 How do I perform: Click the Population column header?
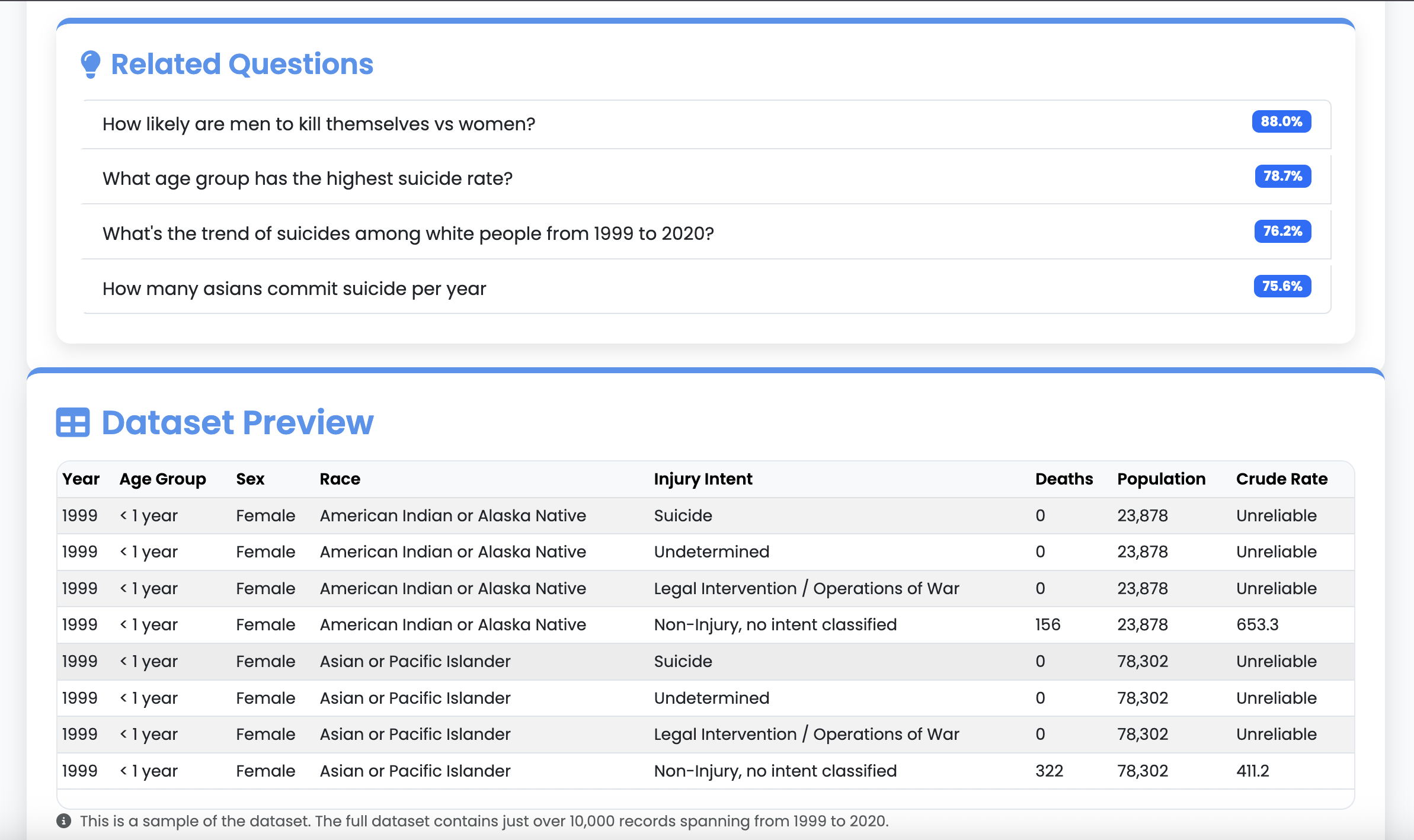(1161, 479)
